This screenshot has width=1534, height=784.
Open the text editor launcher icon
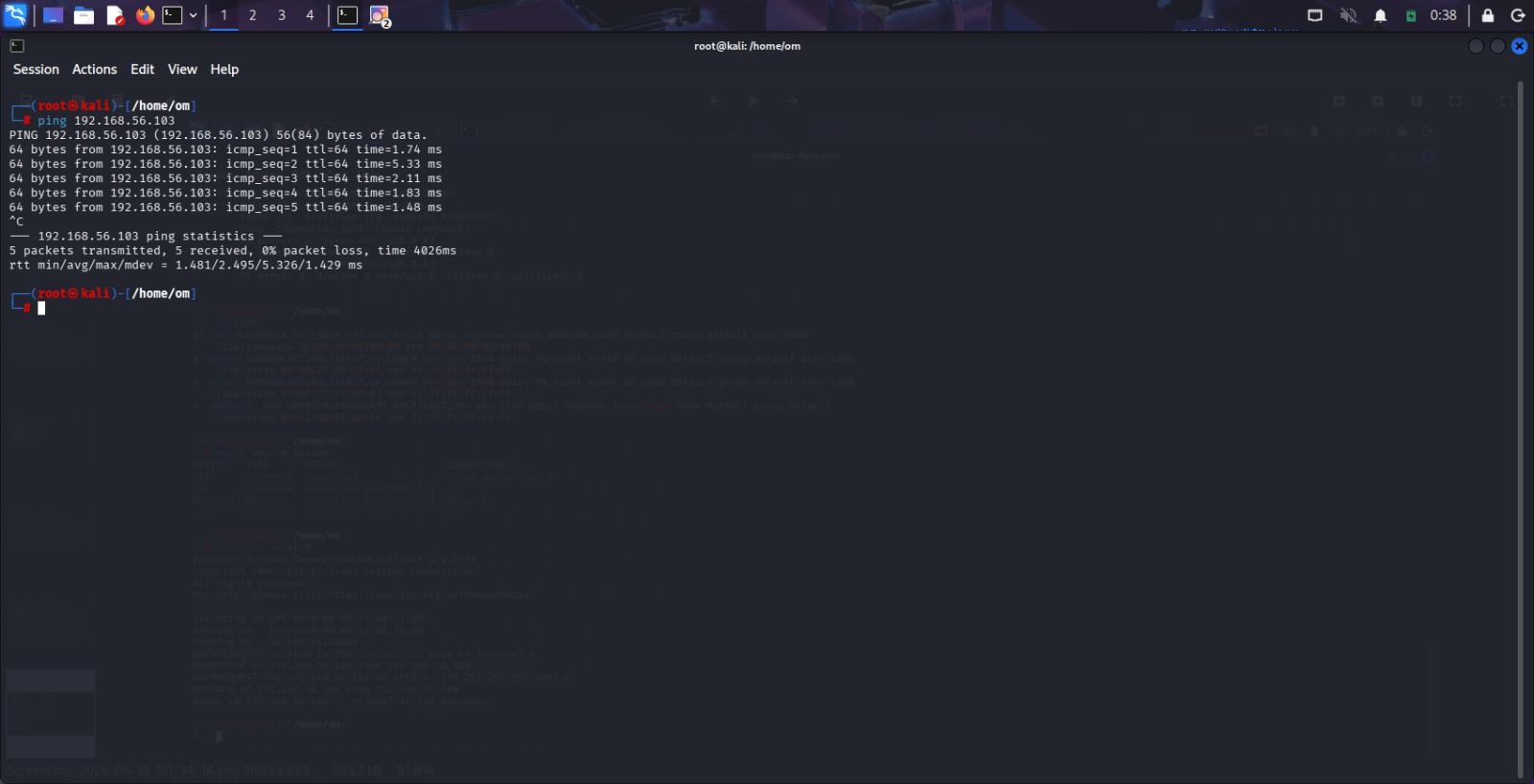(x=115, y=15)
